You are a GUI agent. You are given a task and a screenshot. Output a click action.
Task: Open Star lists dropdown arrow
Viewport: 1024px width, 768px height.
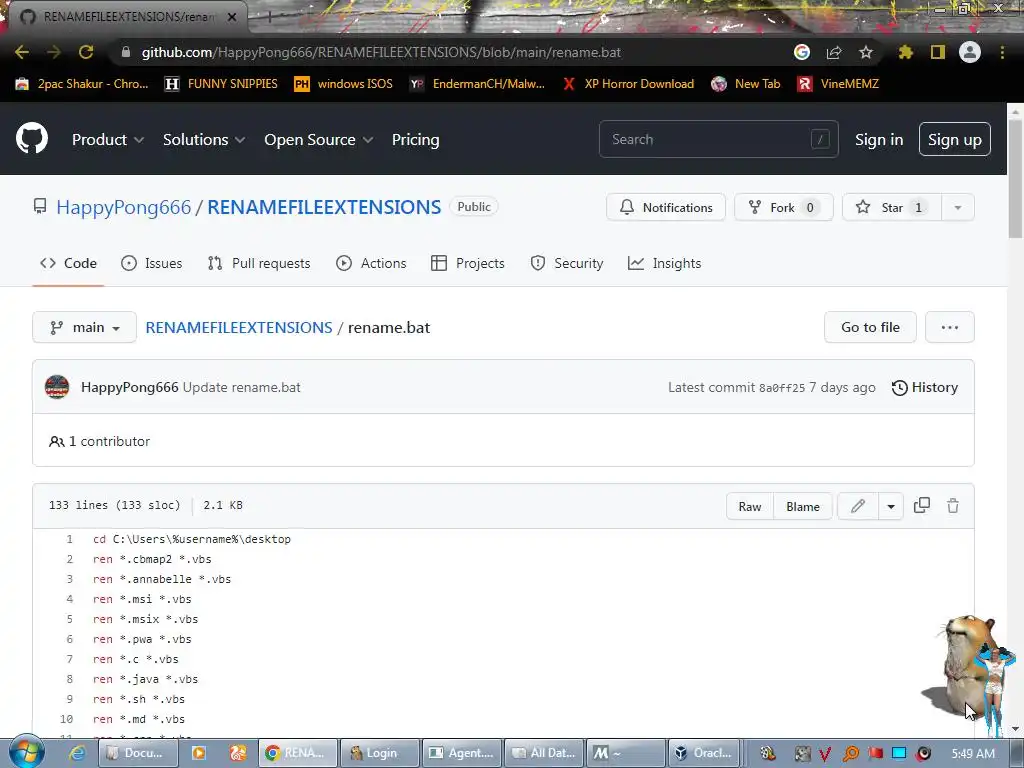coord(957,208)
